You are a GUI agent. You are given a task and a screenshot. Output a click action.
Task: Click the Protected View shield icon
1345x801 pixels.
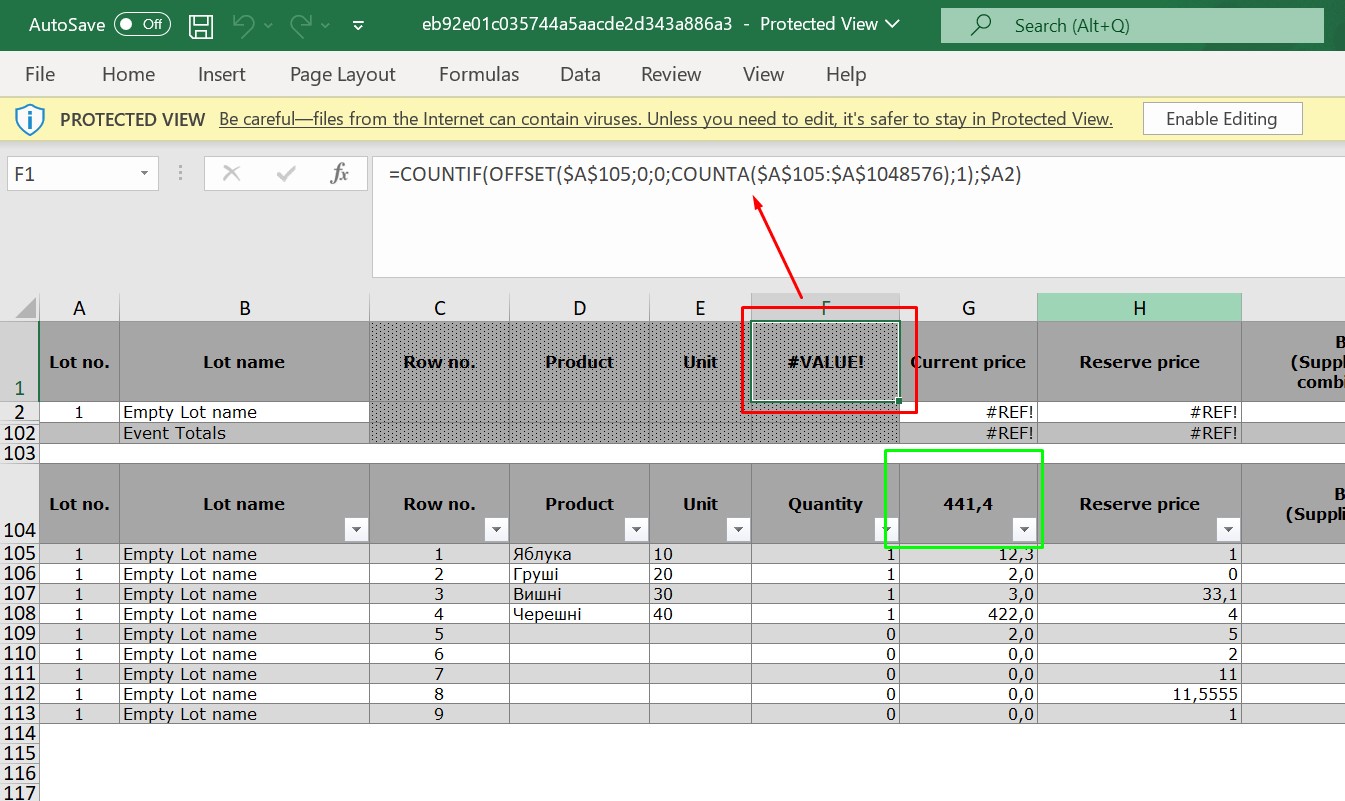30,119
